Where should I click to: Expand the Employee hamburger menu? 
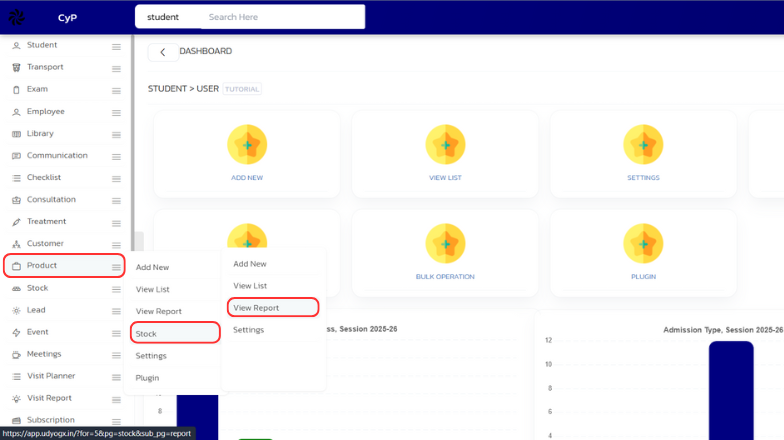pyautogui.click(x=116, y=112)
